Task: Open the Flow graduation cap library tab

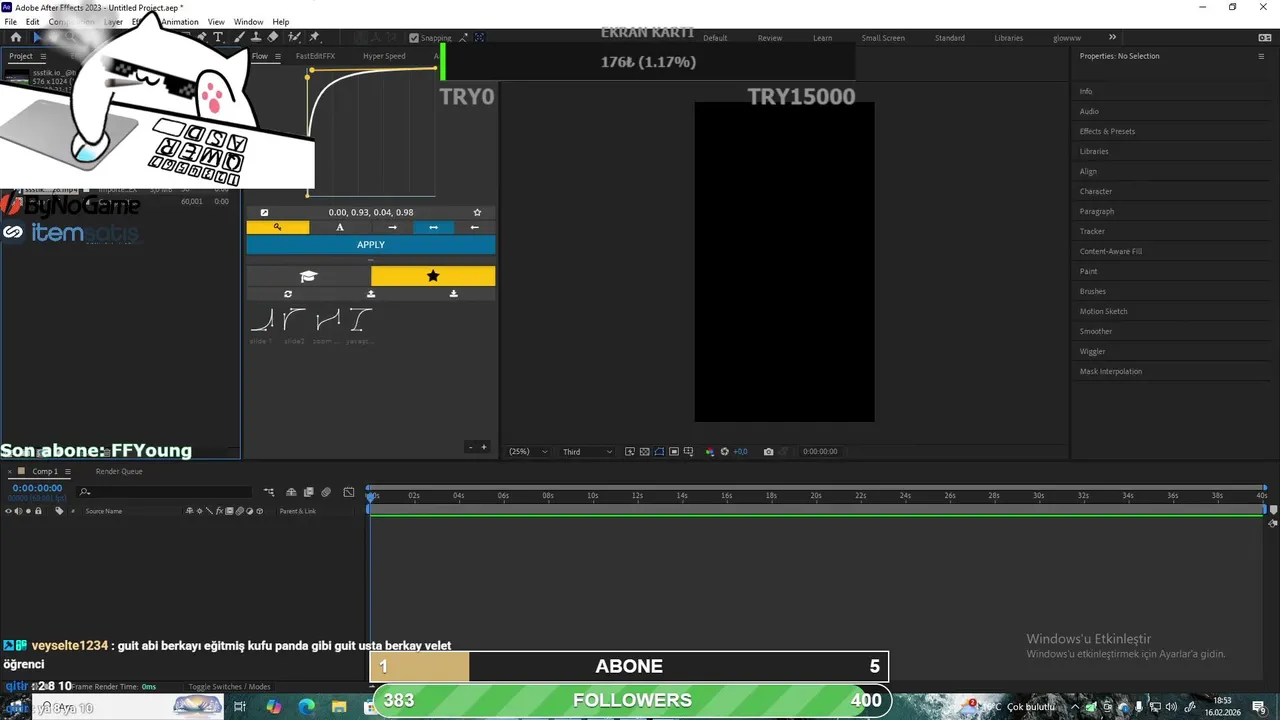Action: (x=308, y=276)
